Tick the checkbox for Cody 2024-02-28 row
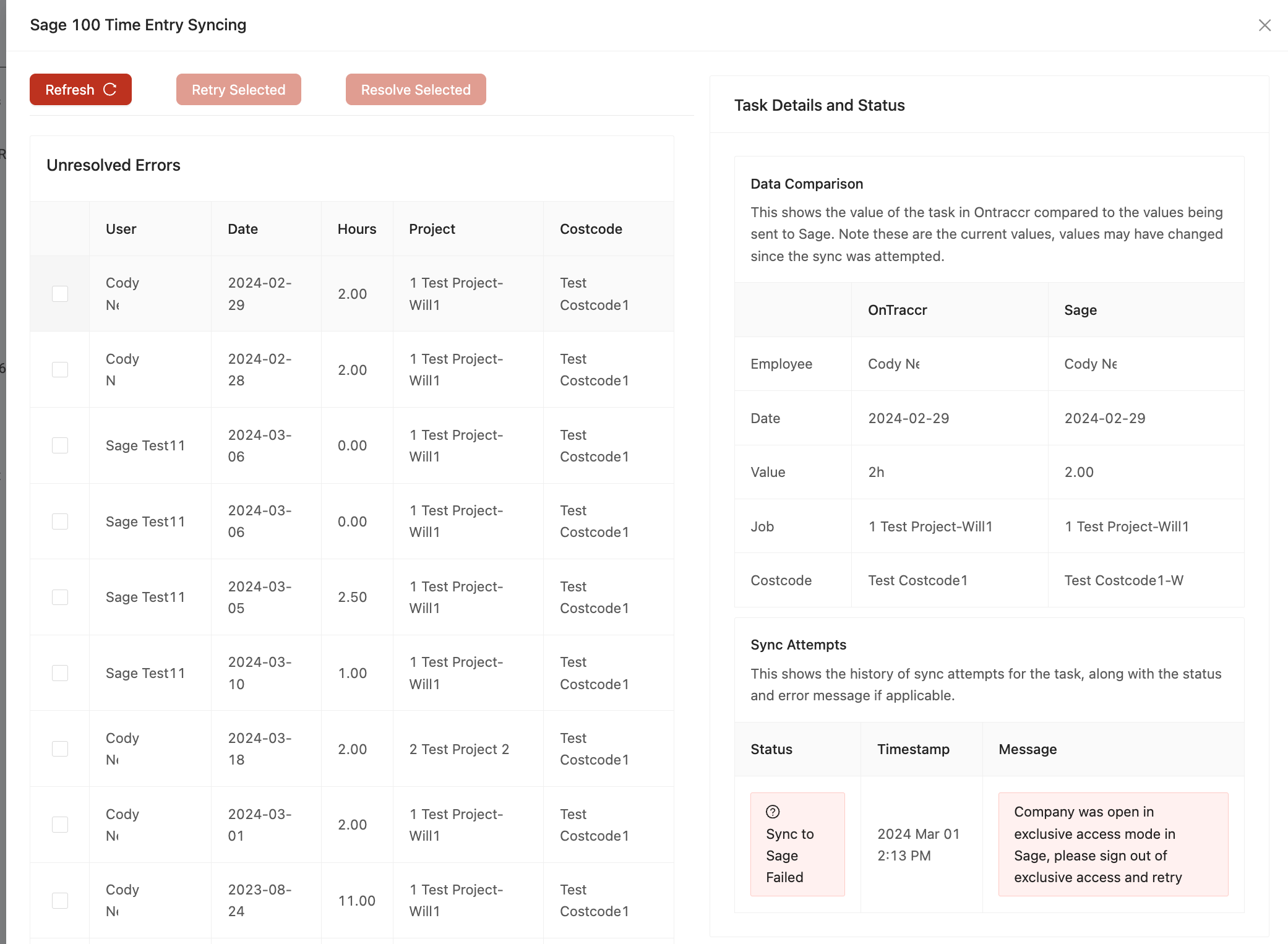This screenshot has height=944, width=1288. click(60, 370)
